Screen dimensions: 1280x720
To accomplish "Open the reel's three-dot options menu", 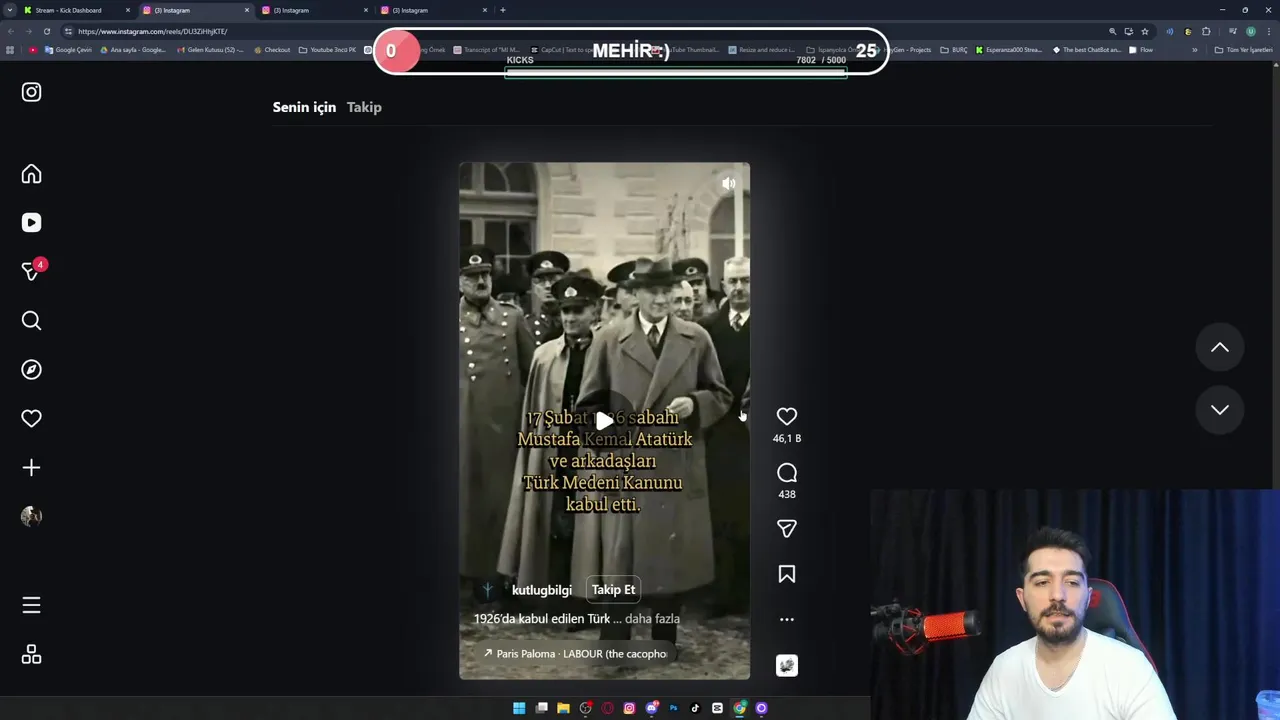I will (x=787, y=620).
